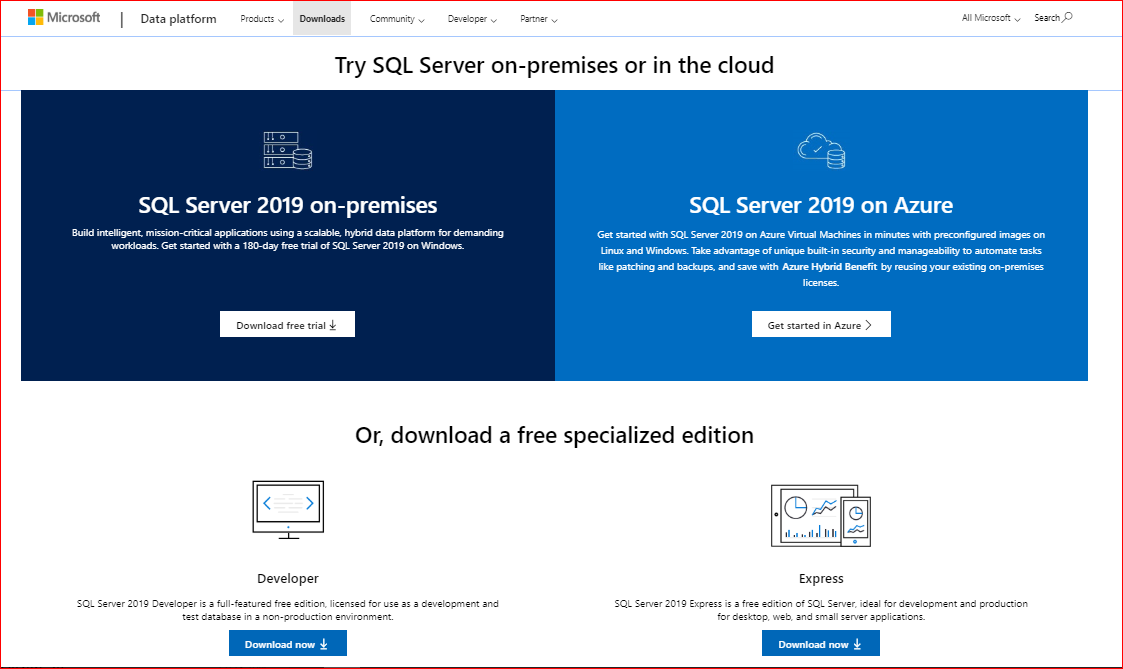Screen dimensions: 1123x669
Task: Expand the Developer menu
Action: [472, 19]
